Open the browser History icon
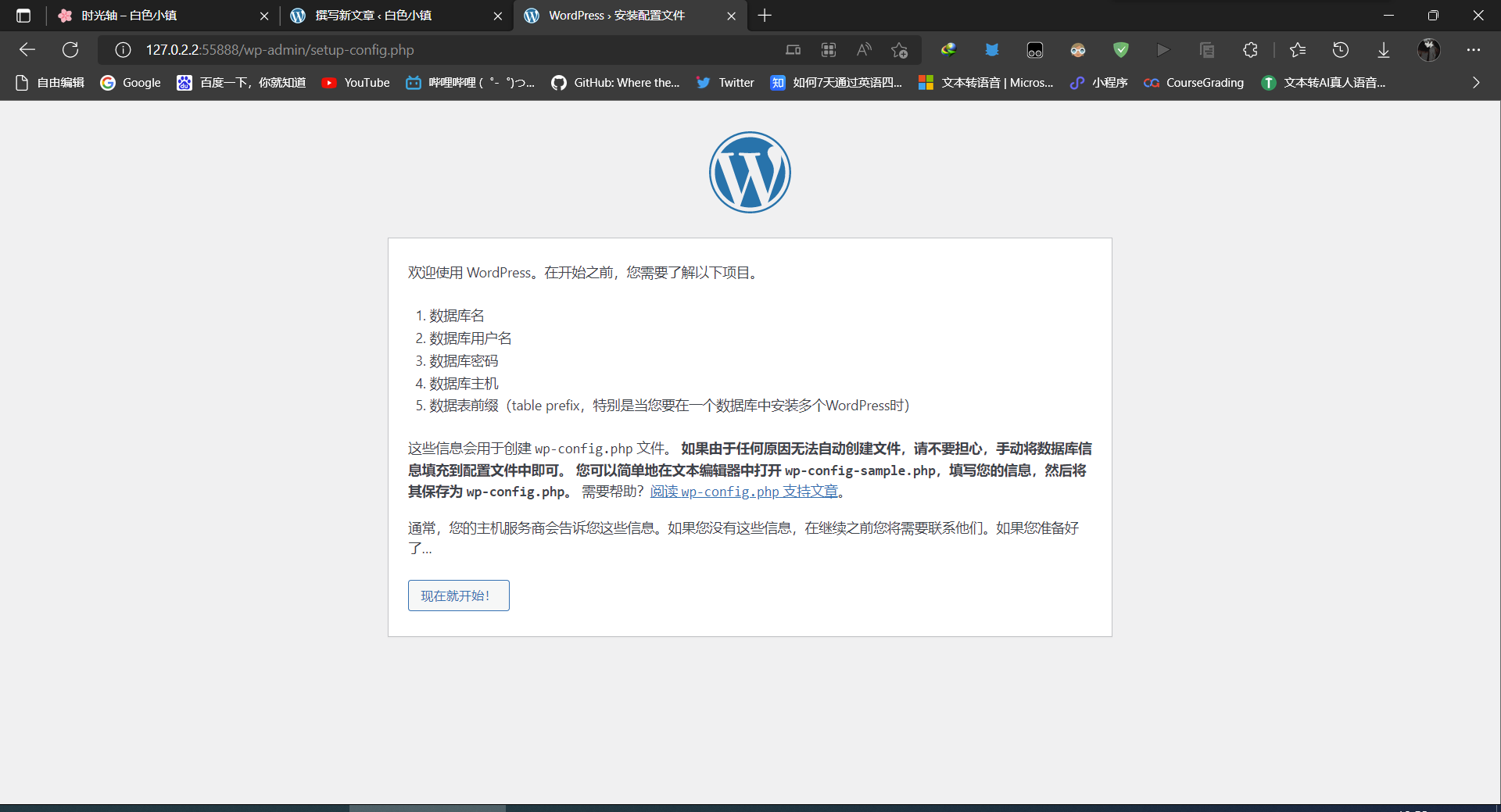Screen dimensions: 1501x812 [1340, 50]
